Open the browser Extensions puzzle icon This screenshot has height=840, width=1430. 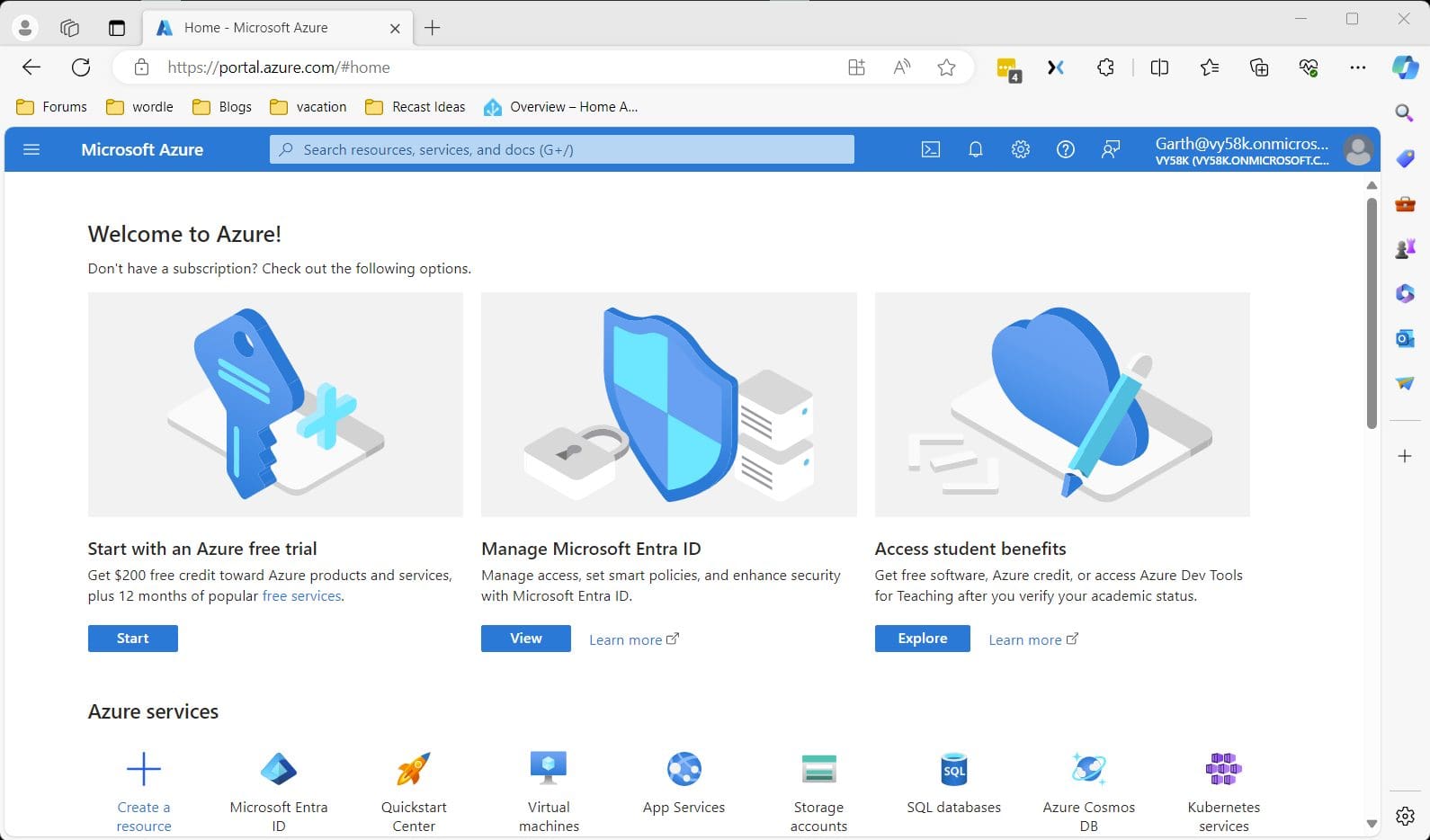click(1106, 67)
